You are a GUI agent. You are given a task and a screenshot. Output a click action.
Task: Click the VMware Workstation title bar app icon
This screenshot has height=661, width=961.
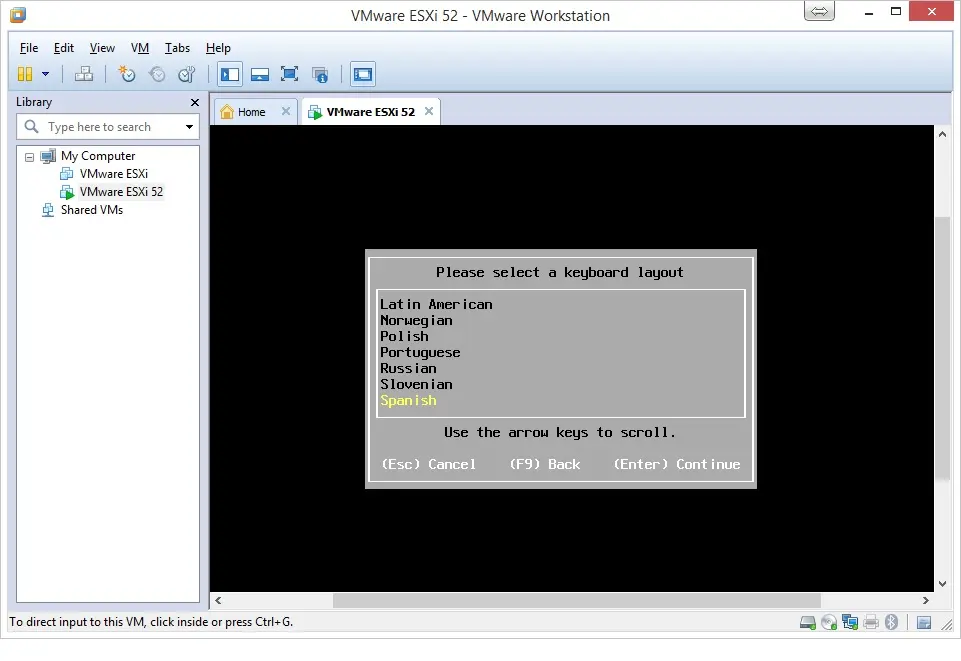[18, 15]
